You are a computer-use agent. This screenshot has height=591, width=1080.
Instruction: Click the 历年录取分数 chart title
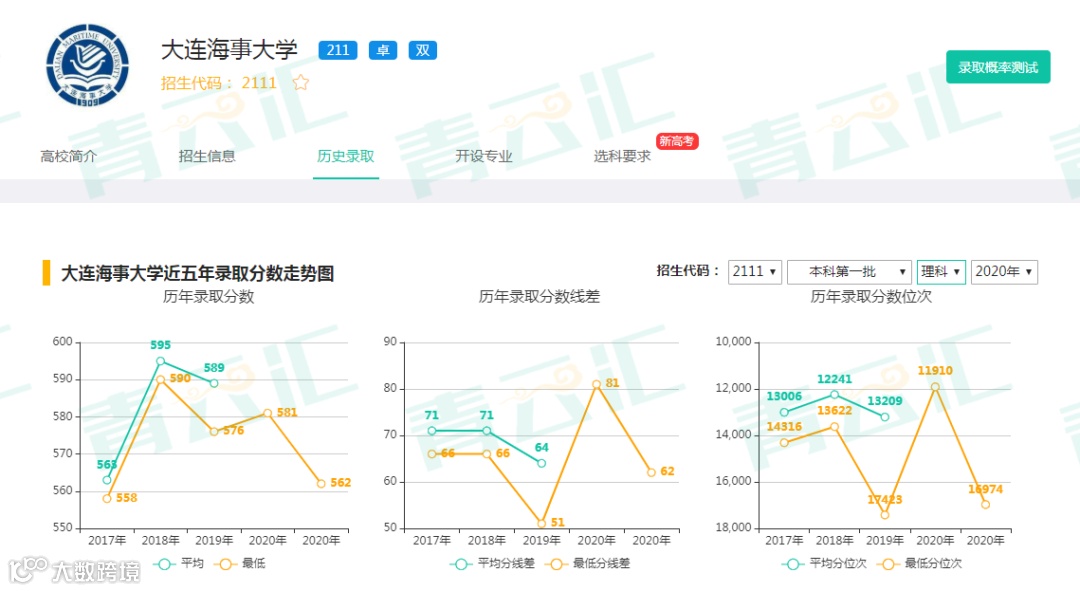click(209, 297)
